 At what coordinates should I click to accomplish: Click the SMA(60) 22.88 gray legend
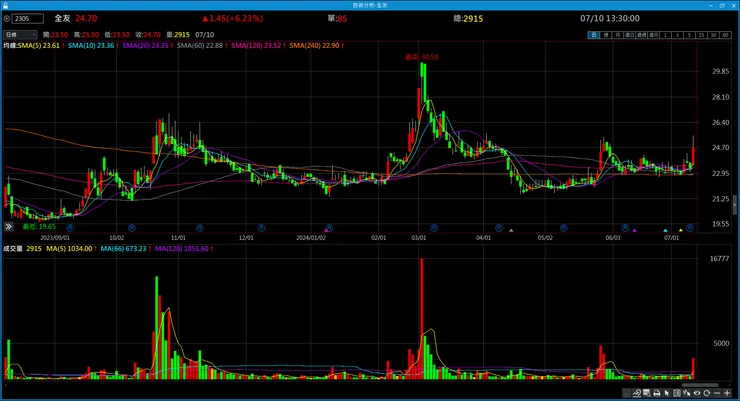click(x=200, y=46)
